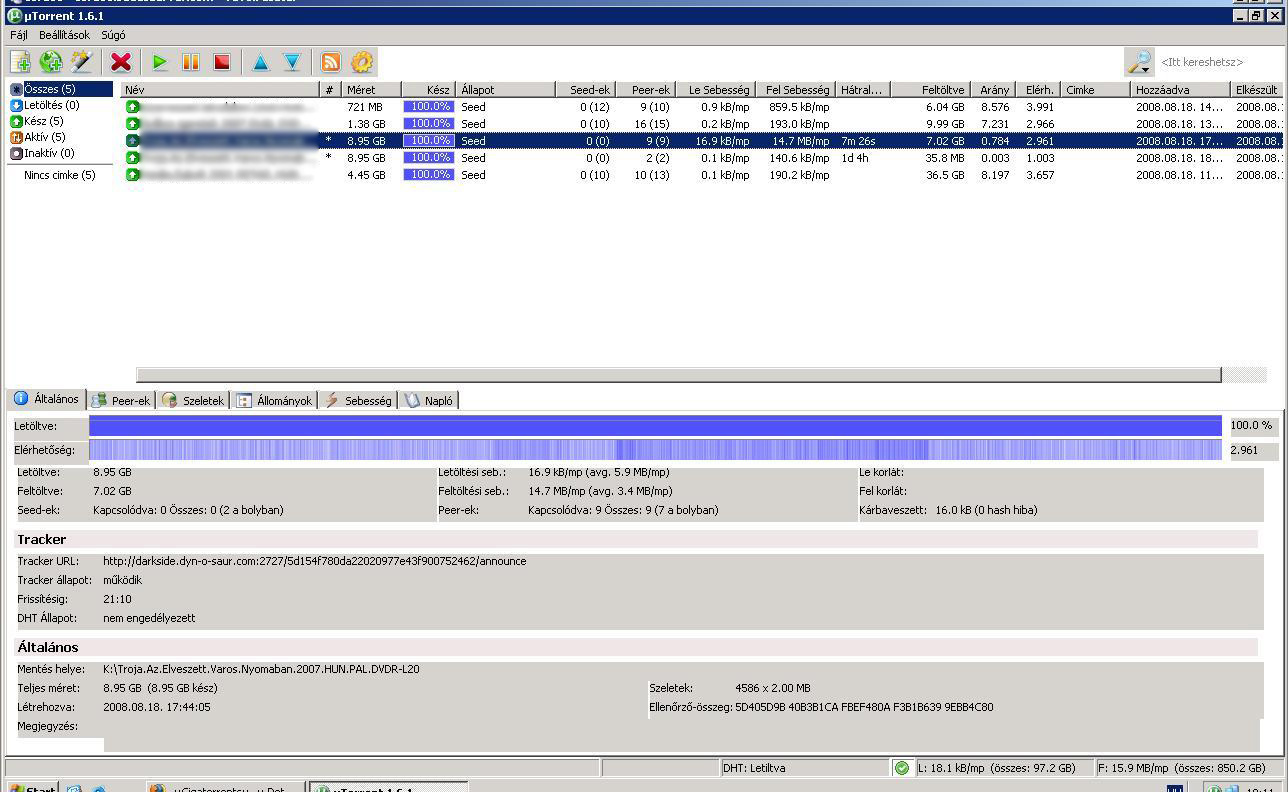Click the Add Torrent toolbar icon
The width and height of the screenshot is (1288, 792).
click(x=20, y=62)
